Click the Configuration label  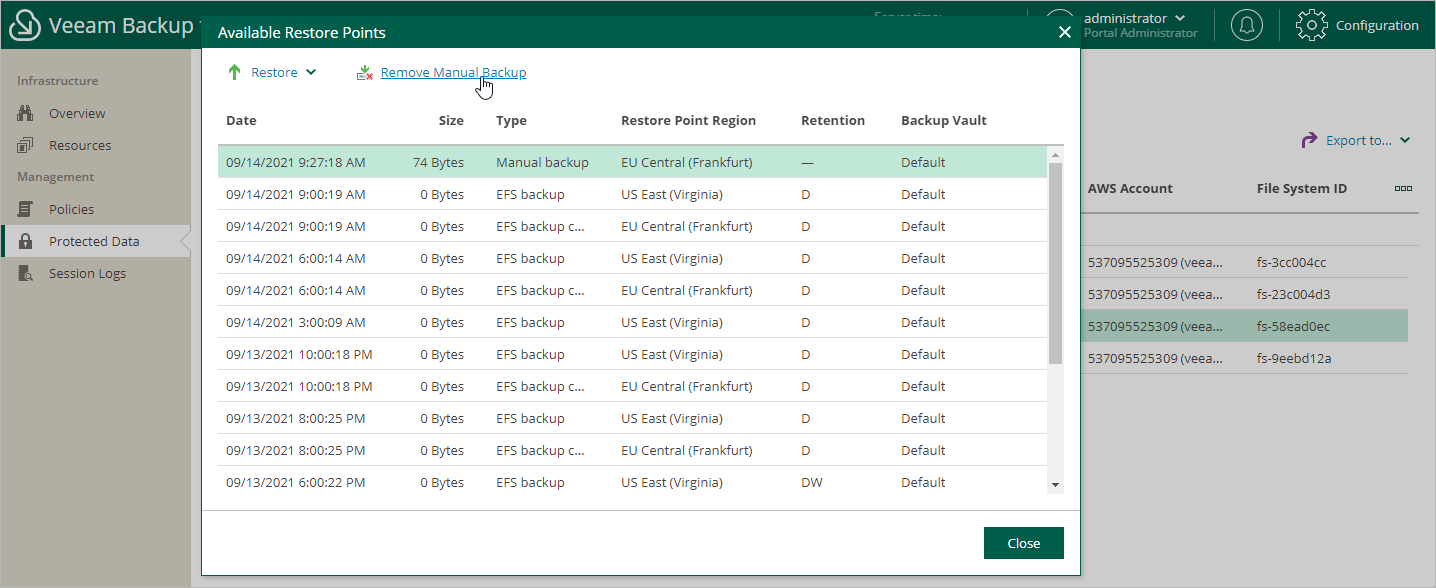pos(1377,25)
